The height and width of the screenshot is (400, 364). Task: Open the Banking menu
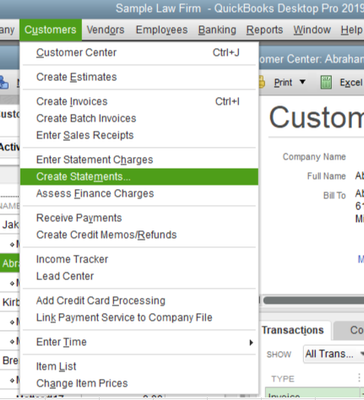(x=217, y=30)
